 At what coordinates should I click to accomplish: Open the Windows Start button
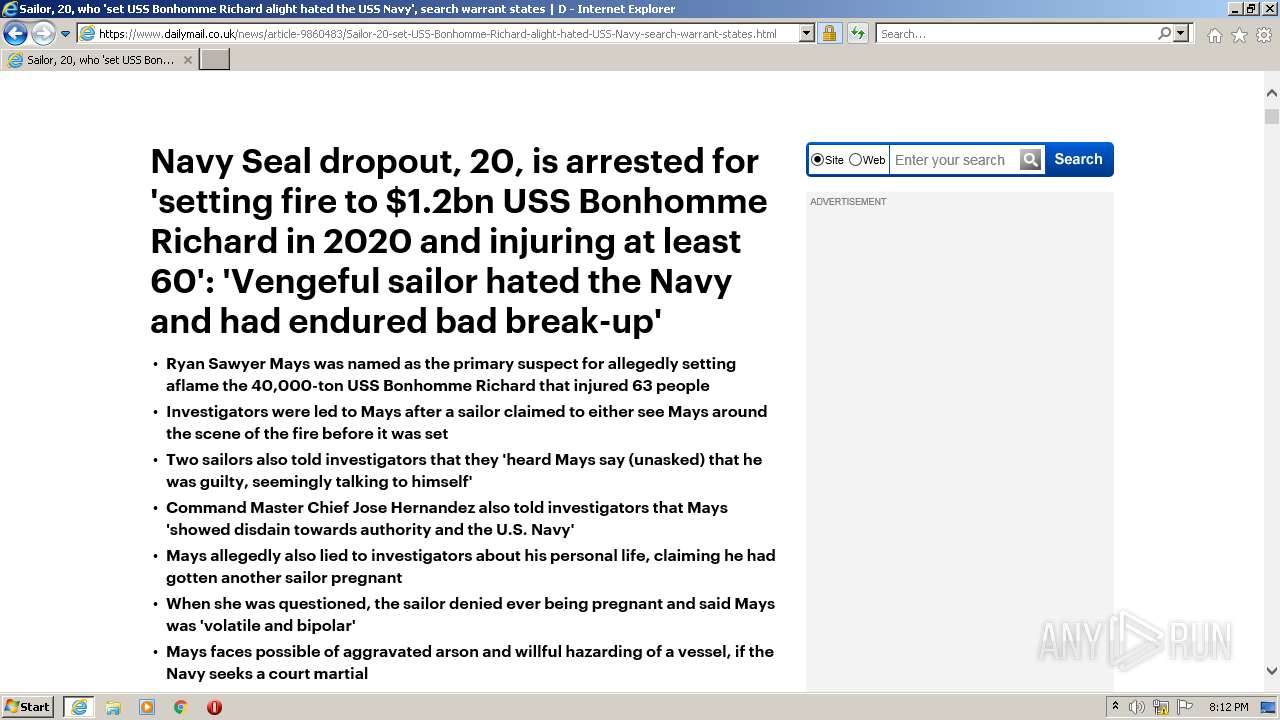(x=28, y=707)
